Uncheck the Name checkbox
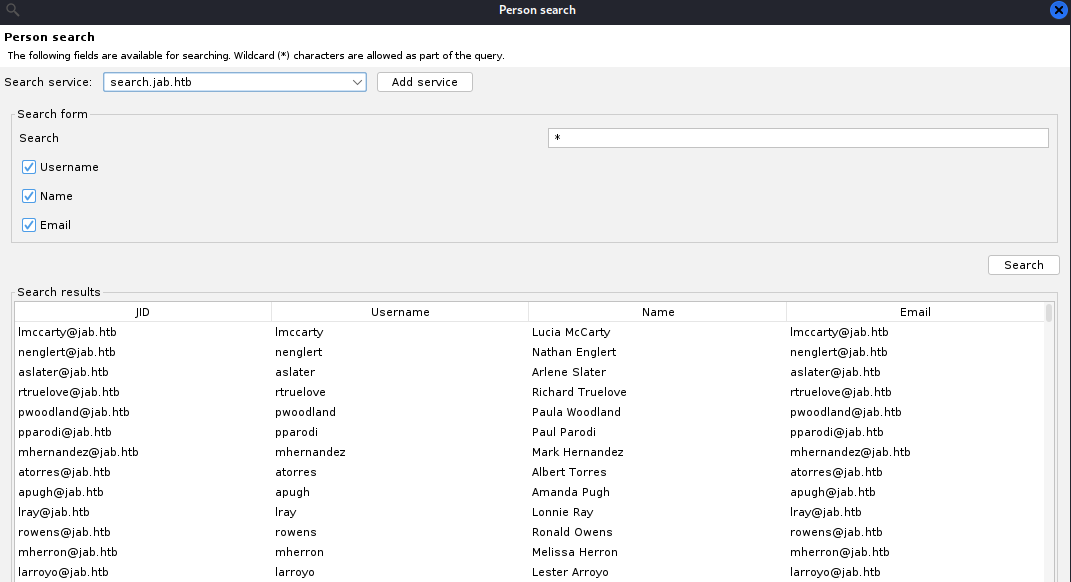The image size is (1071, 582). (x=29, y=196)
